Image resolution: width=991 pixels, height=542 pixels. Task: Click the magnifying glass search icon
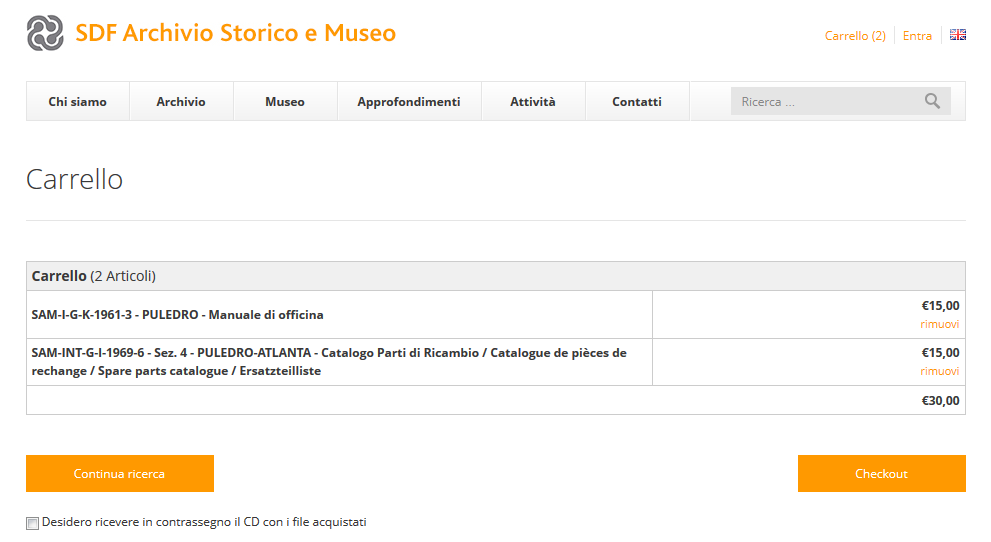pyautogui.click(x=932, y=101)
